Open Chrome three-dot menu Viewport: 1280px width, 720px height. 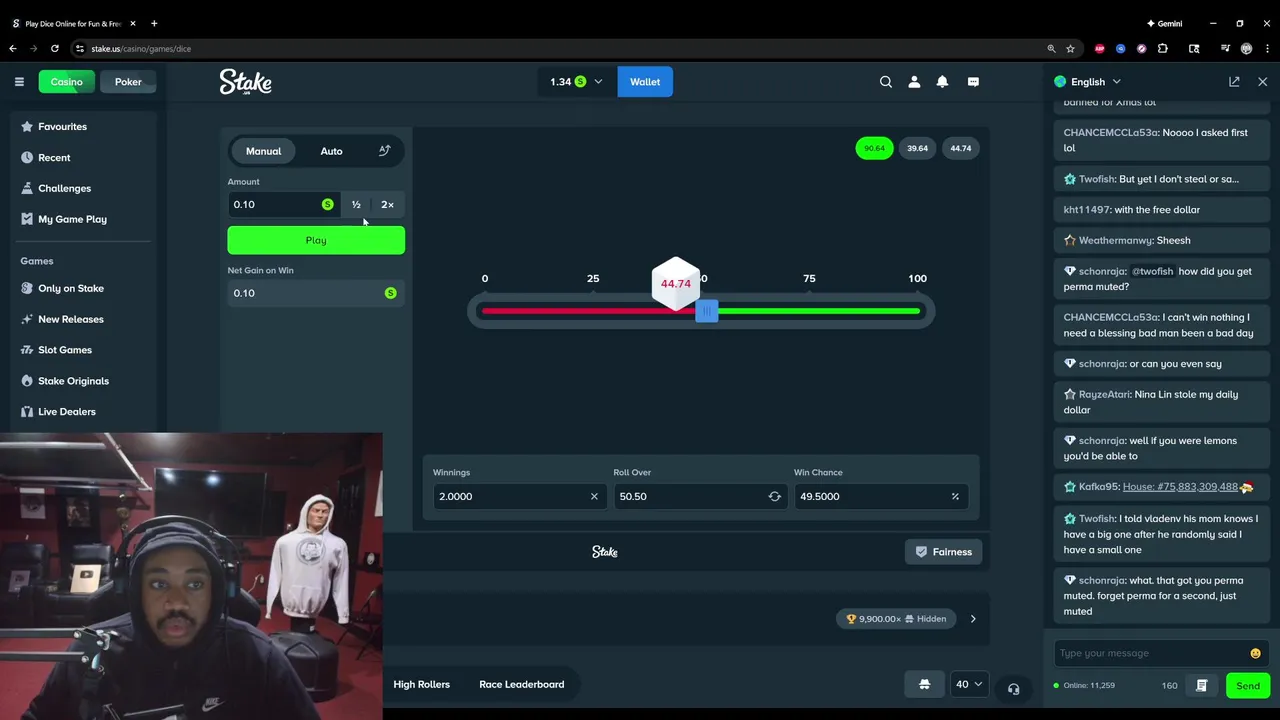tap(1265, 48)
